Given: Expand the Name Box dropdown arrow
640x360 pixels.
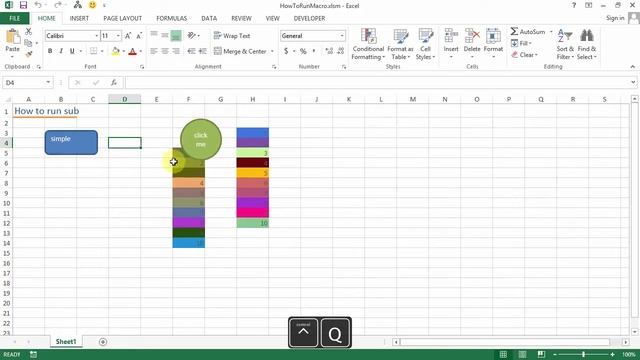Looking at the screenshot, I should pyautogui.click(x=48, y=82).
